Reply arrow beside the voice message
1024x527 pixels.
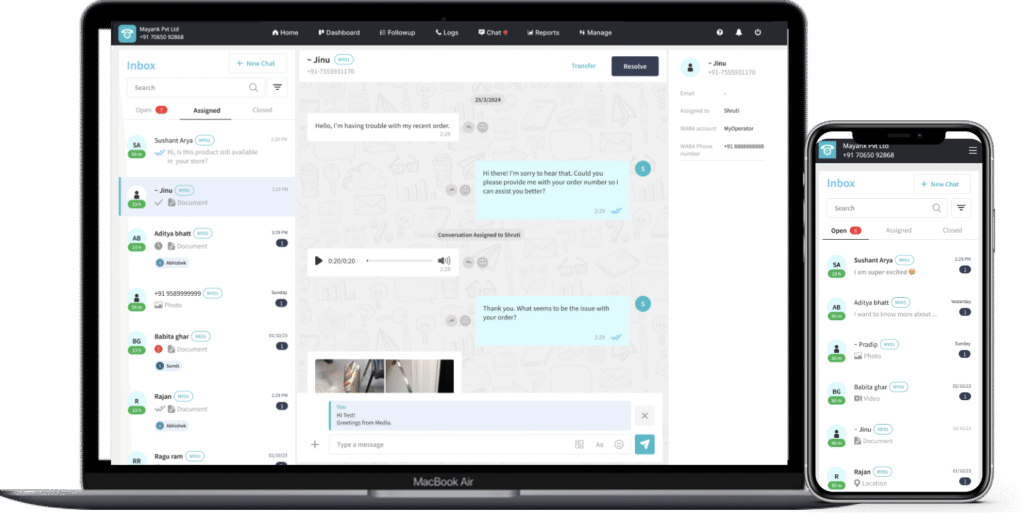pos(468,263)
